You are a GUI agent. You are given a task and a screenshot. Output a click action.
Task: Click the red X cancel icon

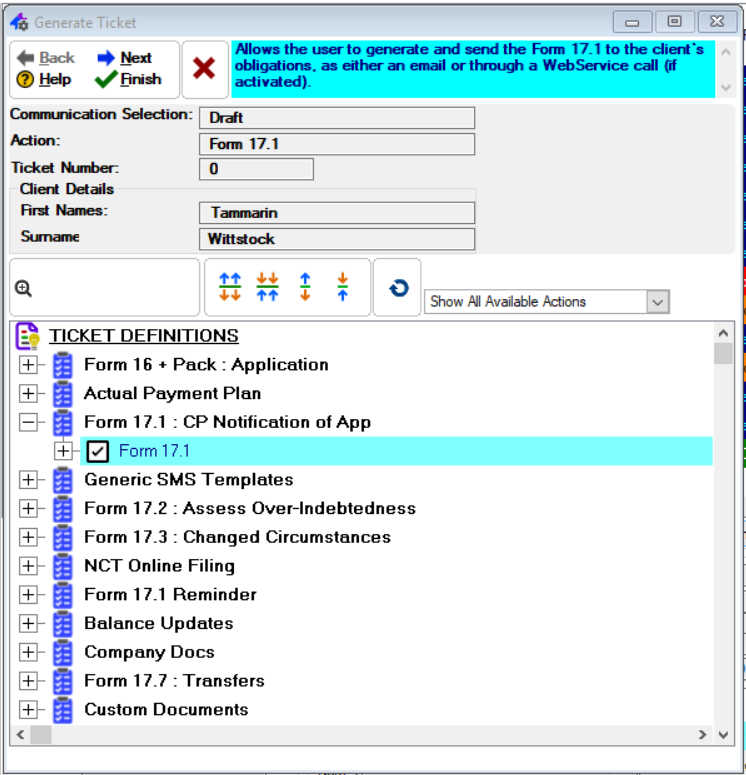(x=204, y=68)
